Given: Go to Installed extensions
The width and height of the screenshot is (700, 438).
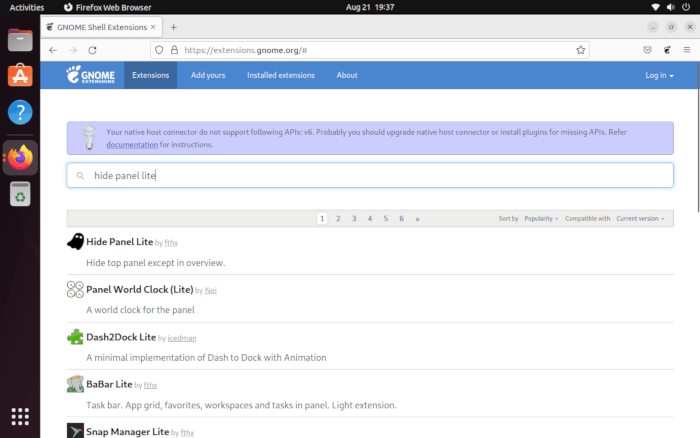Looking at the screenshot, I should coord(281,75).
